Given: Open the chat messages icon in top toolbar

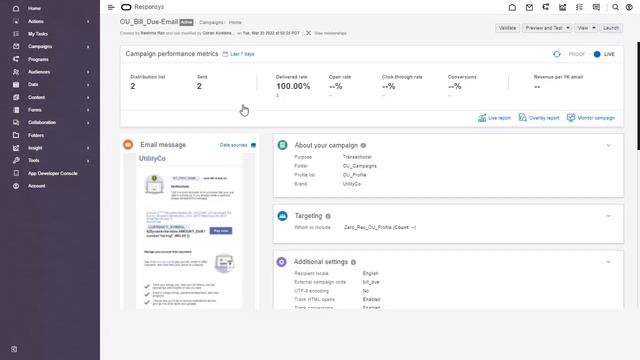Looking at the screenshot, I should tap(596, 7).
